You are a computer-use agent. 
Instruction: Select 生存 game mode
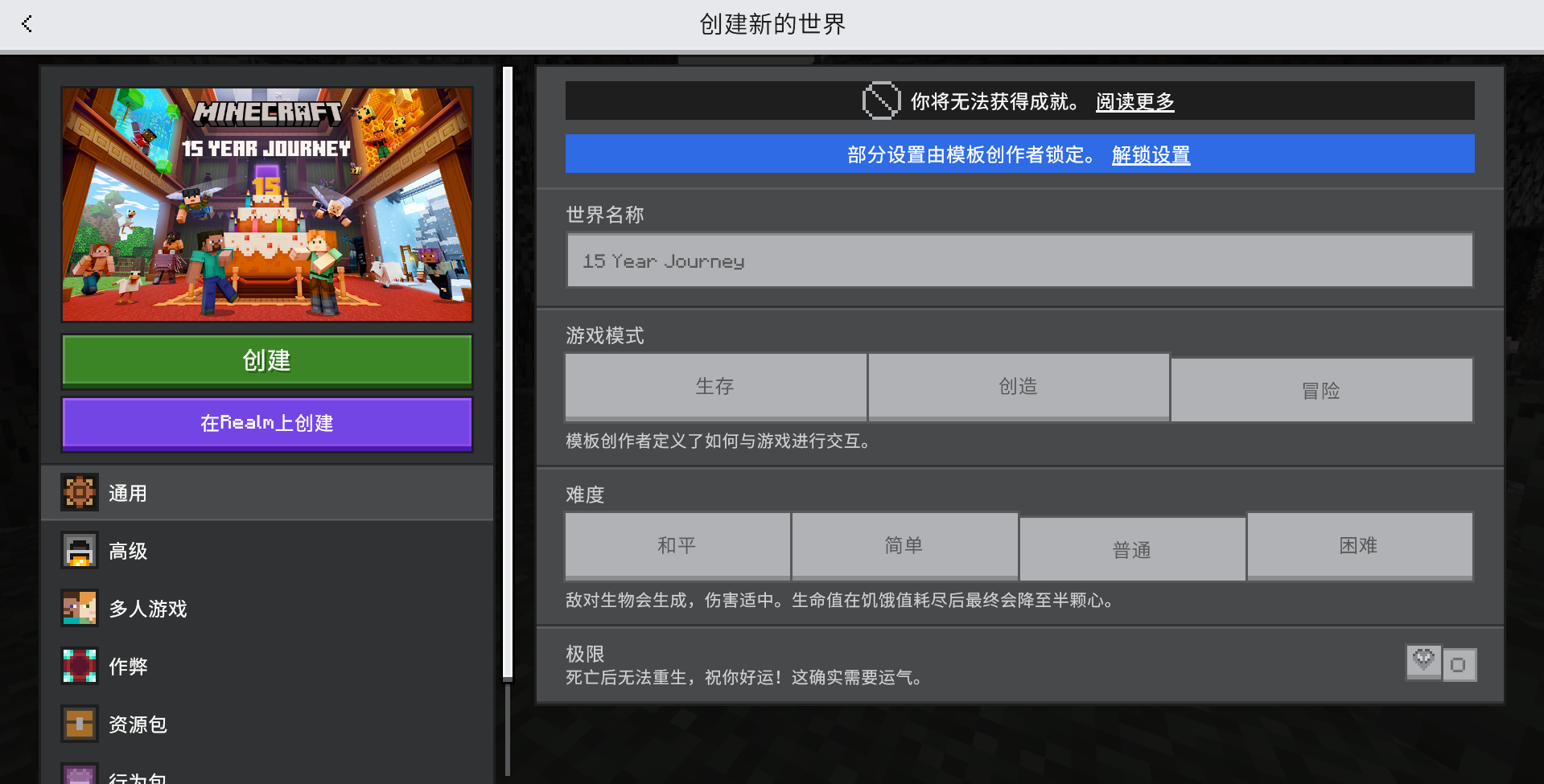[x=715, y=387]
